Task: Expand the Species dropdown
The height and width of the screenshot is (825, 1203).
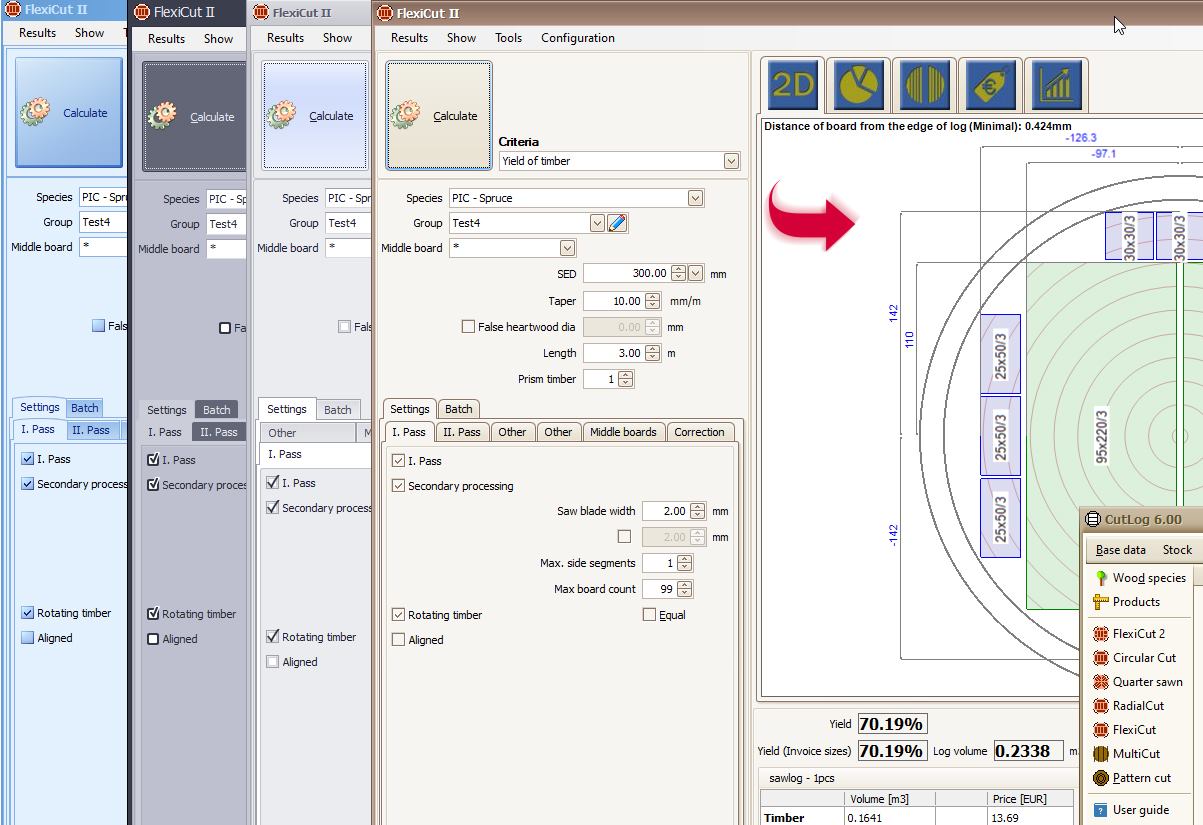Action: click(696, 198)
